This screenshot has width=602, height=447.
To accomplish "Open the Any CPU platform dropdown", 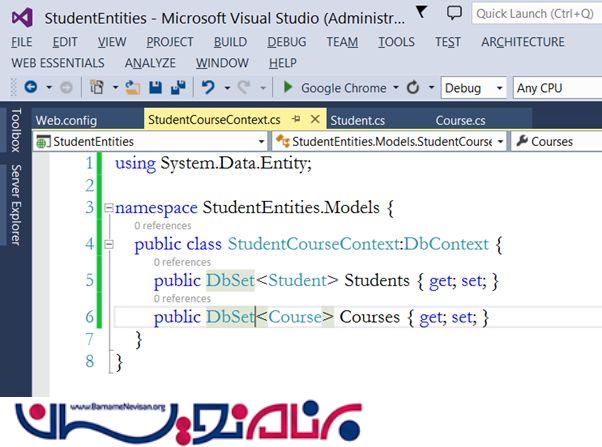I will point(555,88).
